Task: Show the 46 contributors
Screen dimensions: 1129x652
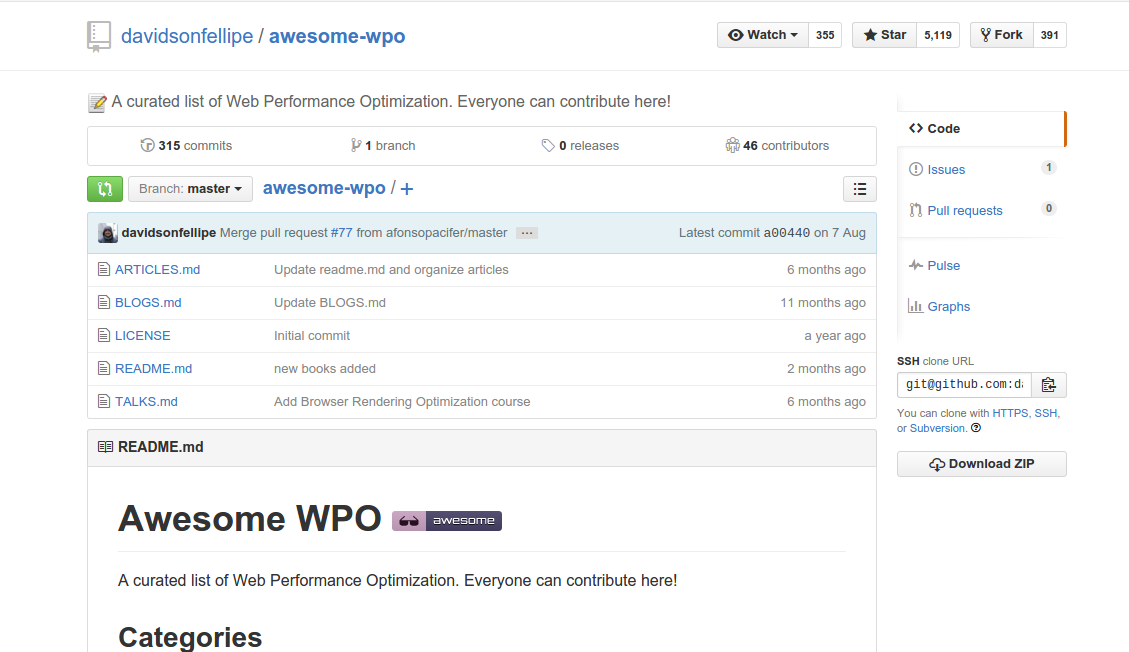Action: coord(777,145)
